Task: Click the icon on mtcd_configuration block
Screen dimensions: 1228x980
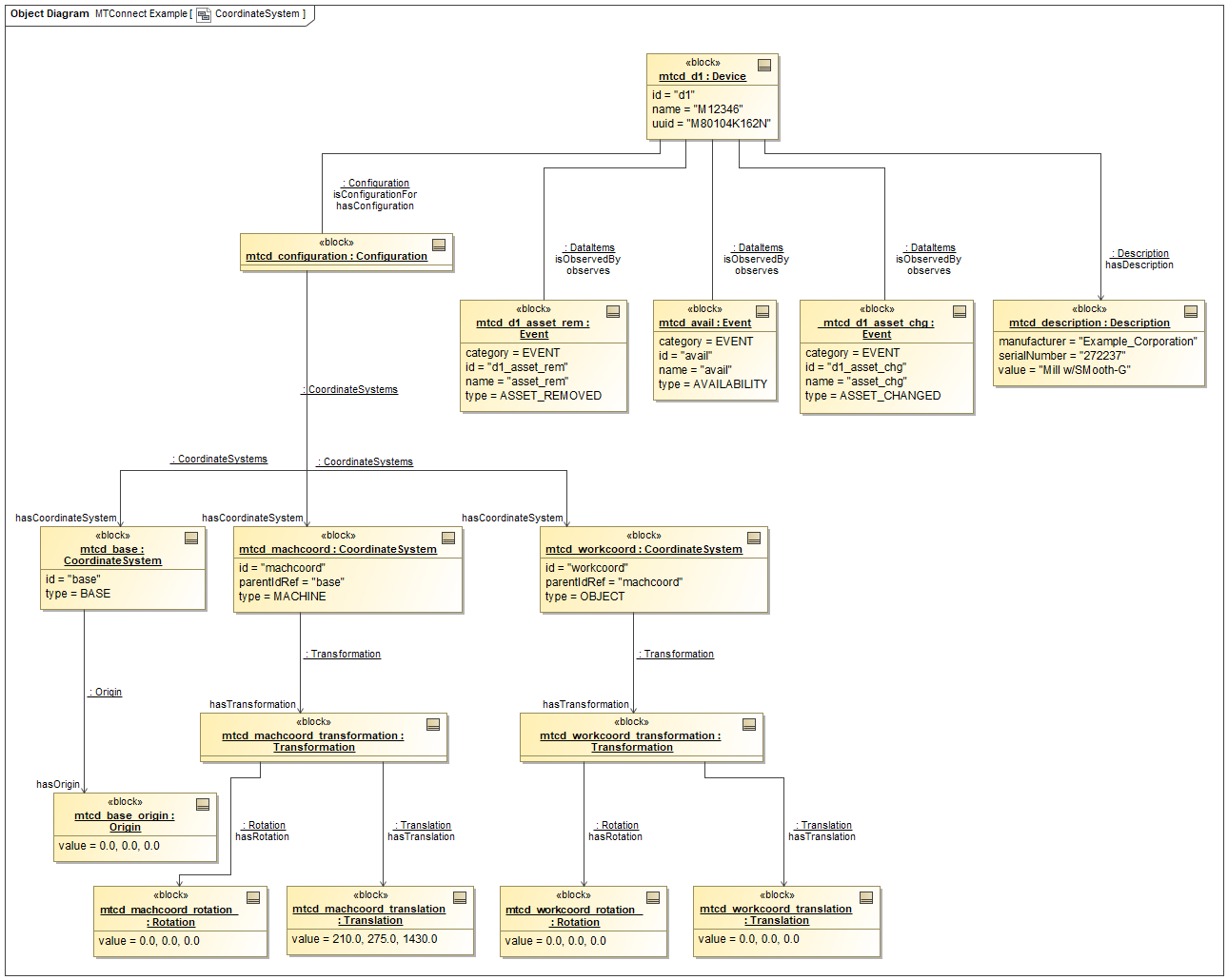Action: point(439,245)
